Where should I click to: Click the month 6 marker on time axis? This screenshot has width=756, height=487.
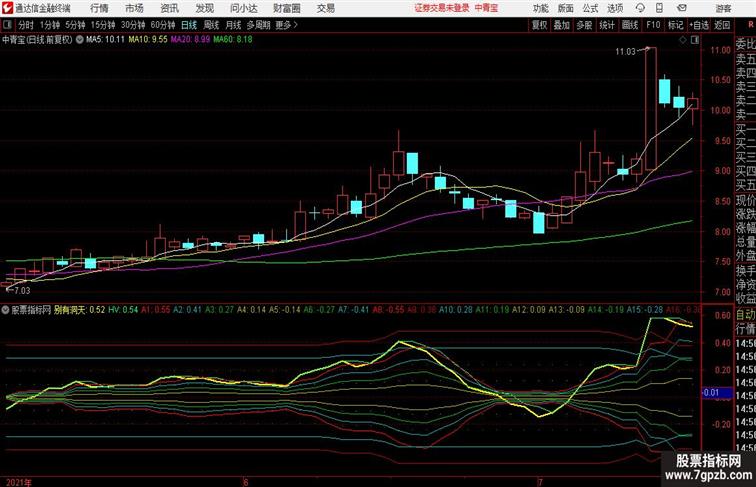(246, 482)
